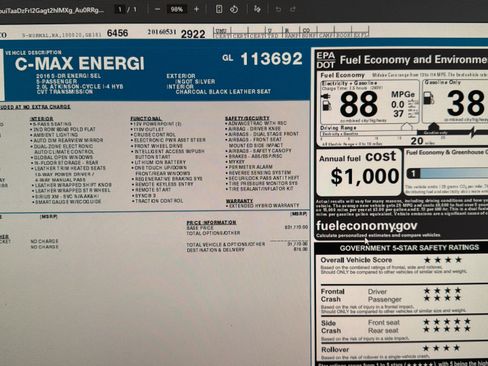
Task: Click the EPA DOT logo
Action: click(326, 60)
